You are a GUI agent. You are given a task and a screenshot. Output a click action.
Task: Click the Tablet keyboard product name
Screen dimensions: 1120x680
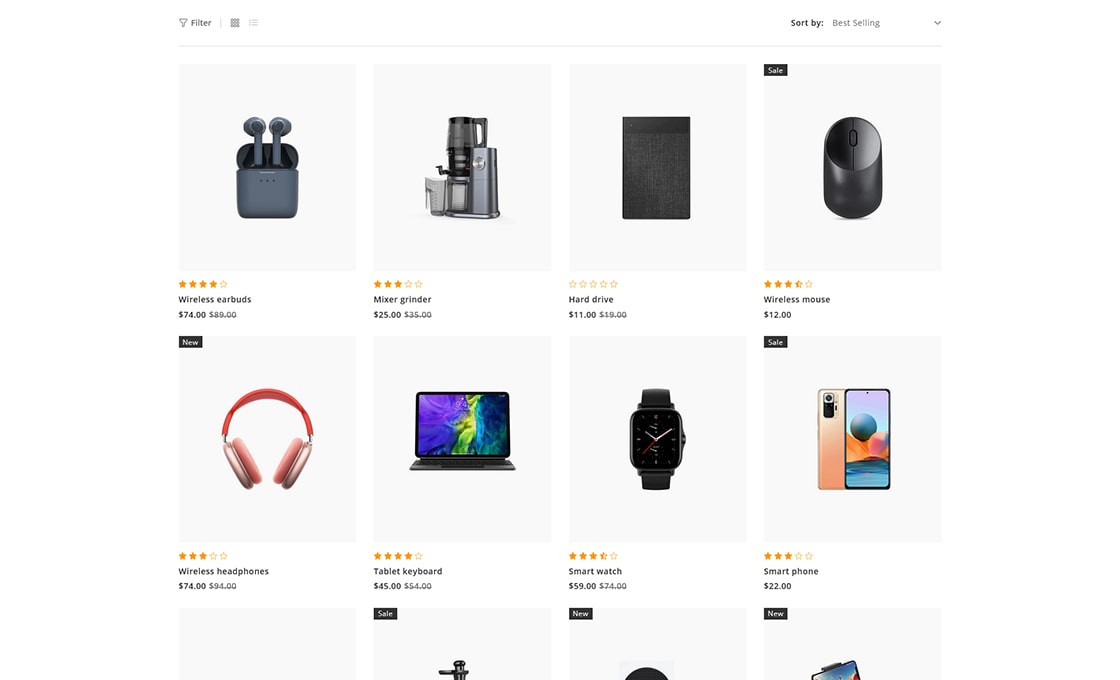click(x=408, y=571)
